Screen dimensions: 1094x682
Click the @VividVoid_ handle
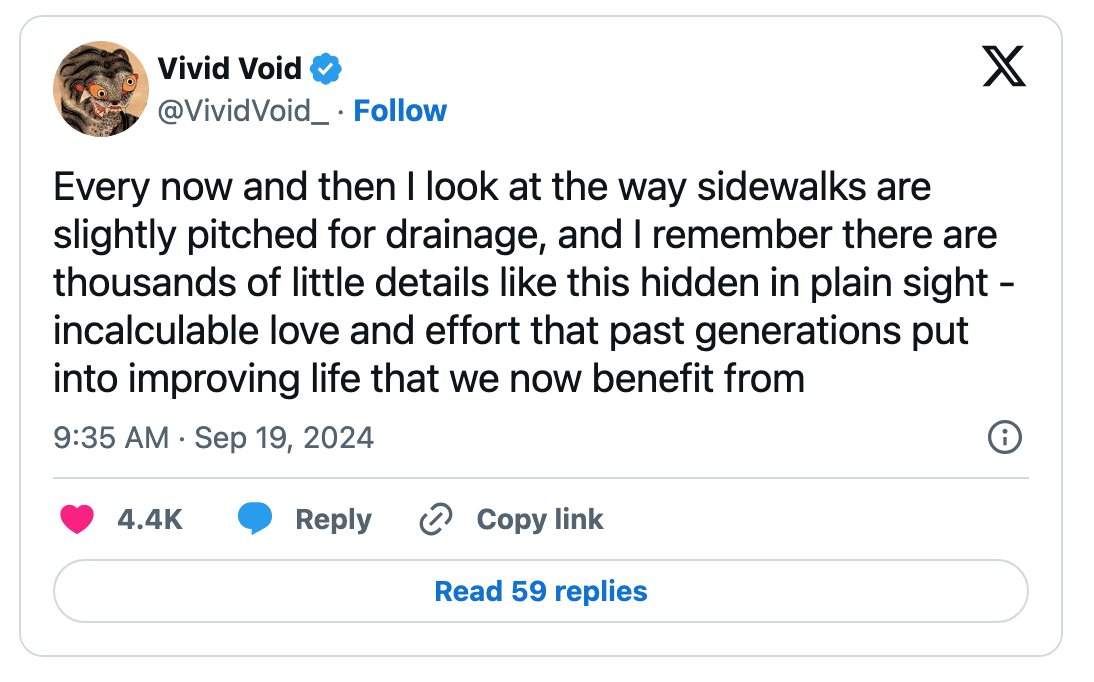pyautogui.click(x=243, y=110)
